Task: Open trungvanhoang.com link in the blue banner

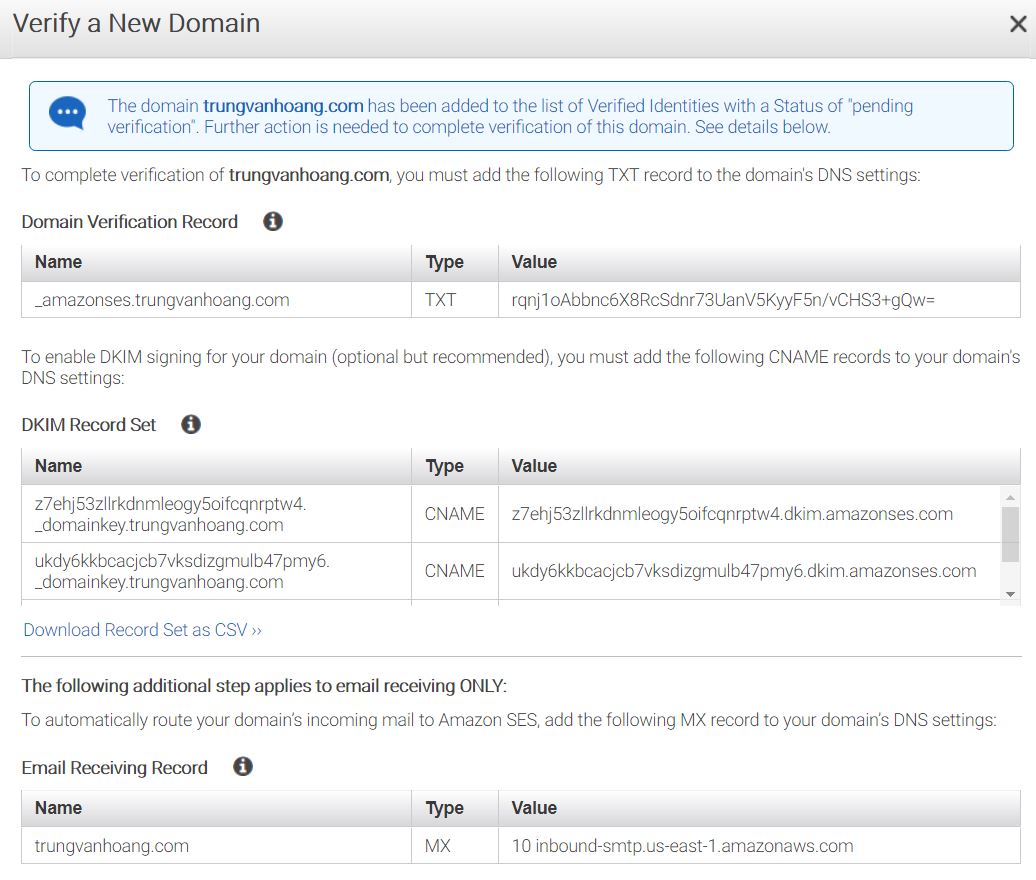Action: click(x=283, y=106)
